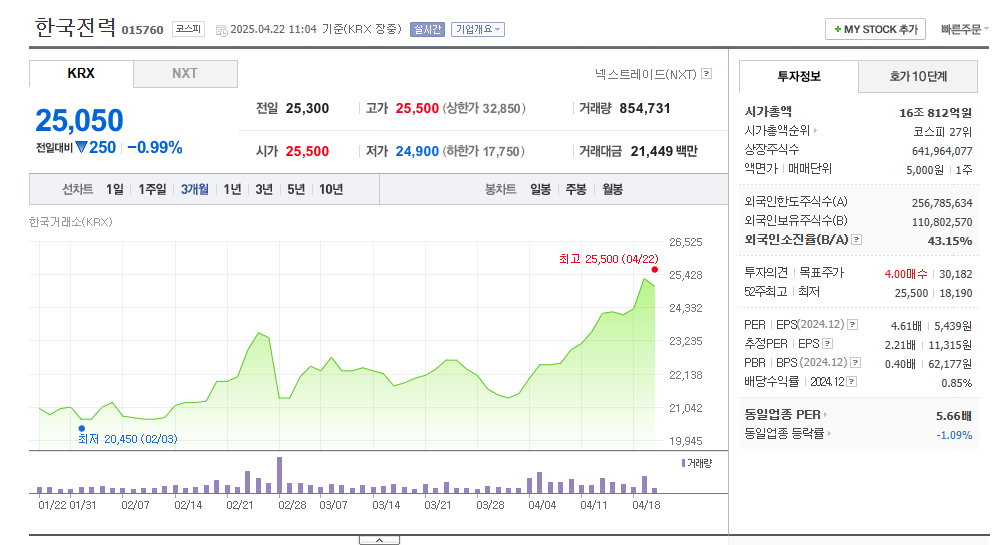The image size is (1004, 545).
Task: Click the 한국전력 stock name heading
Action: pyautogui.click(x=75, y=28)
